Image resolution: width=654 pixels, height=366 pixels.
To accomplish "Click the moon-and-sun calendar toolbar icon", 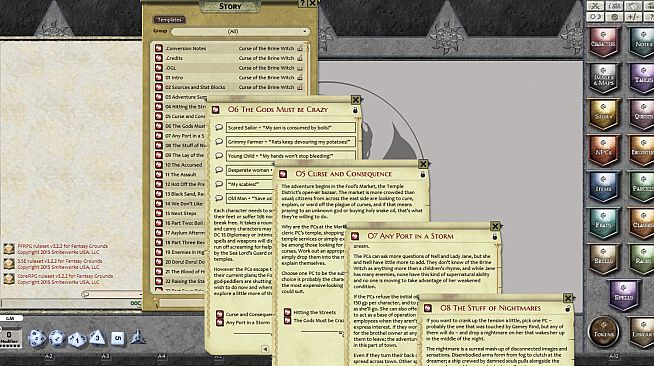I will tap(595, 17).
